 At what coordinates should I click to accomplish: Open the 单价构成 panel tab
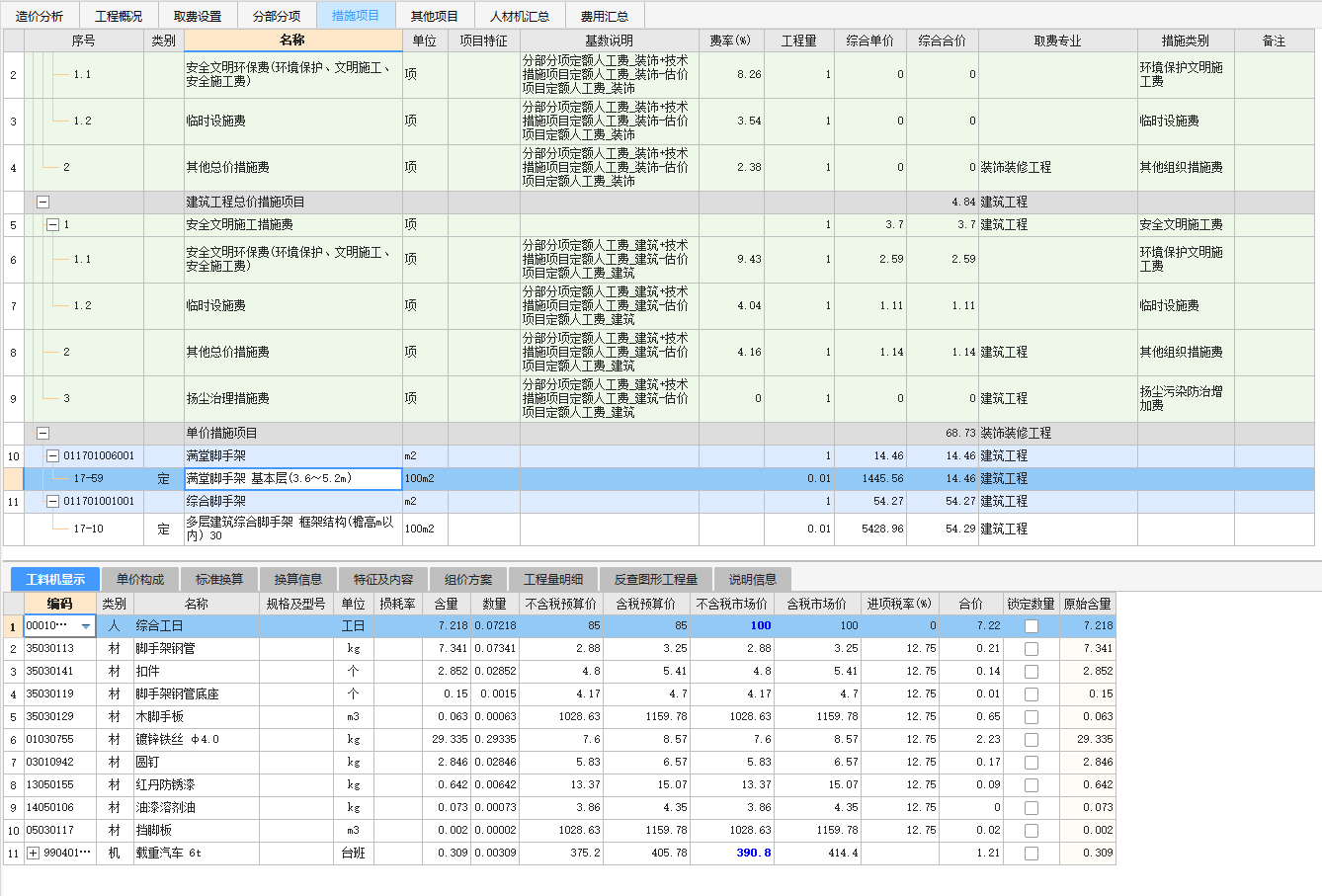coord(138,579)
